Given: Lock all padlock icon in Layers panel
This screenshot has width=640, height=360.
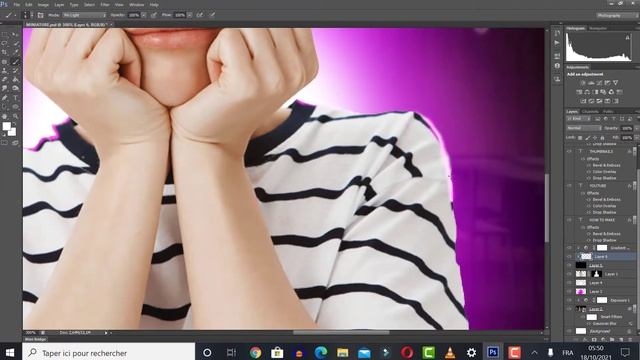Looking at the screenshot, I should tap(602, 138).
